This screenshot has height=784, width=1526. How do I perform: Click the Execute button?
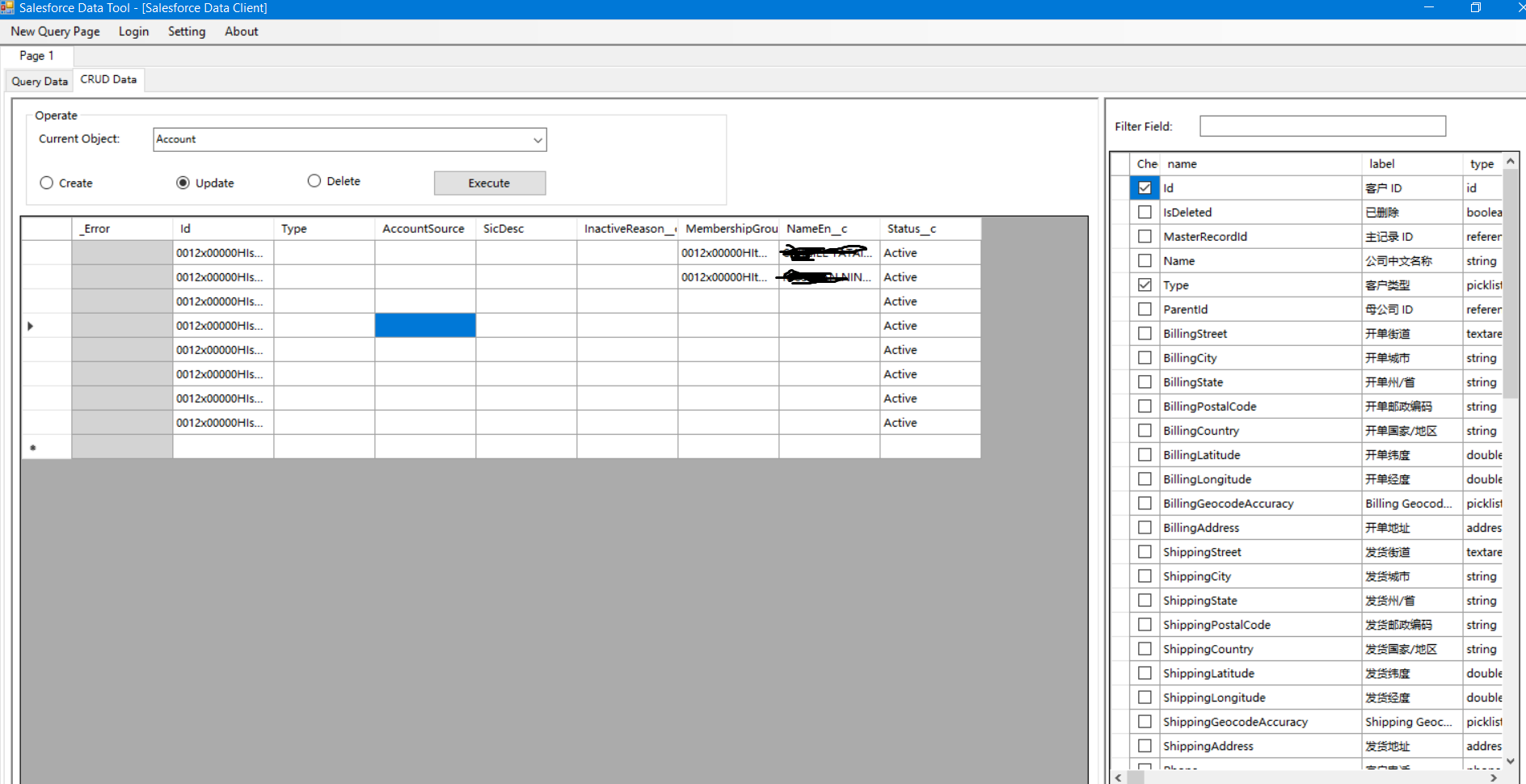pos(489,183)
